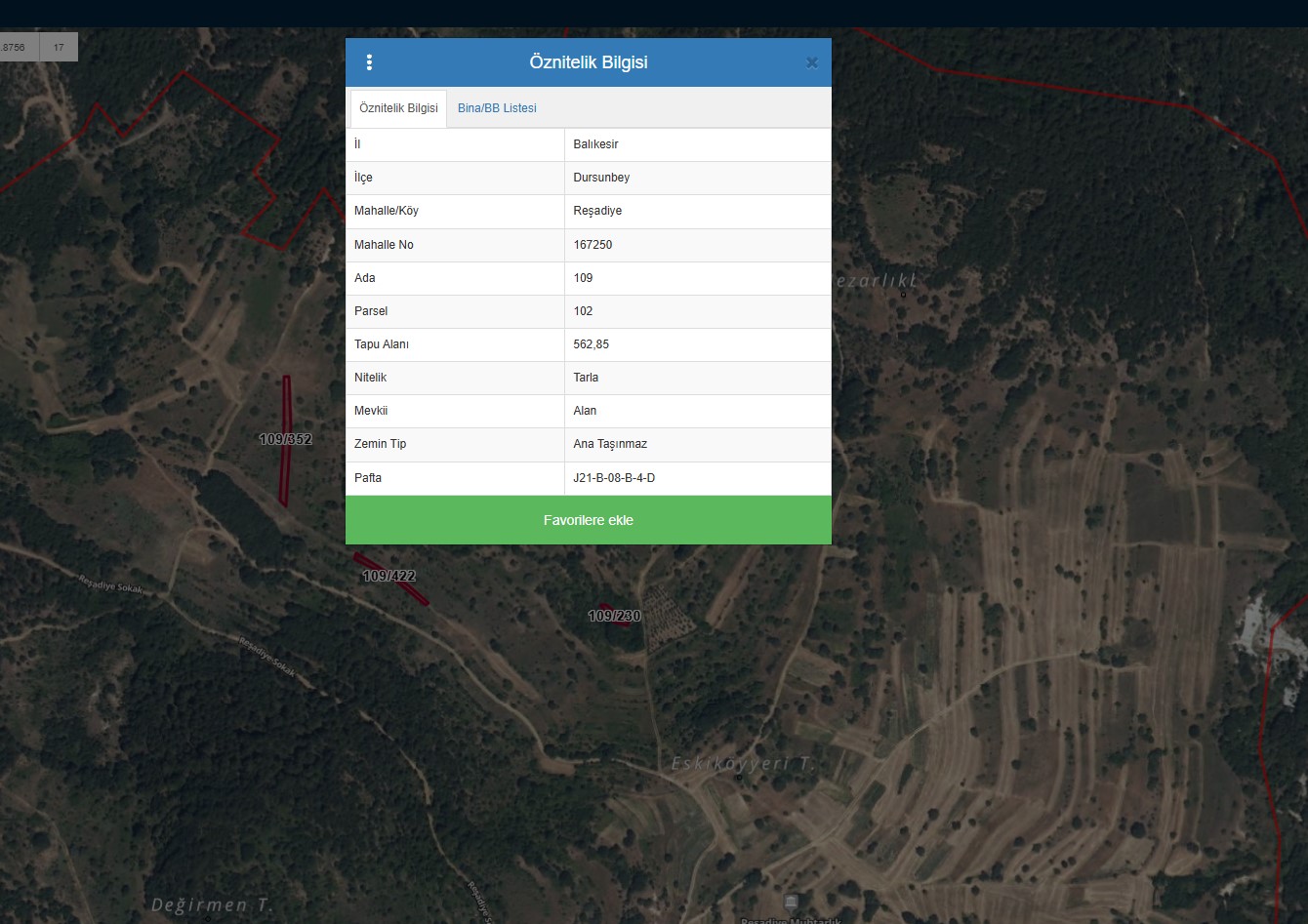The width and height of the screenshot is (1308, 924).
Task: Switch to the Bina/BB Listesi tab
Action: (497, 108)
